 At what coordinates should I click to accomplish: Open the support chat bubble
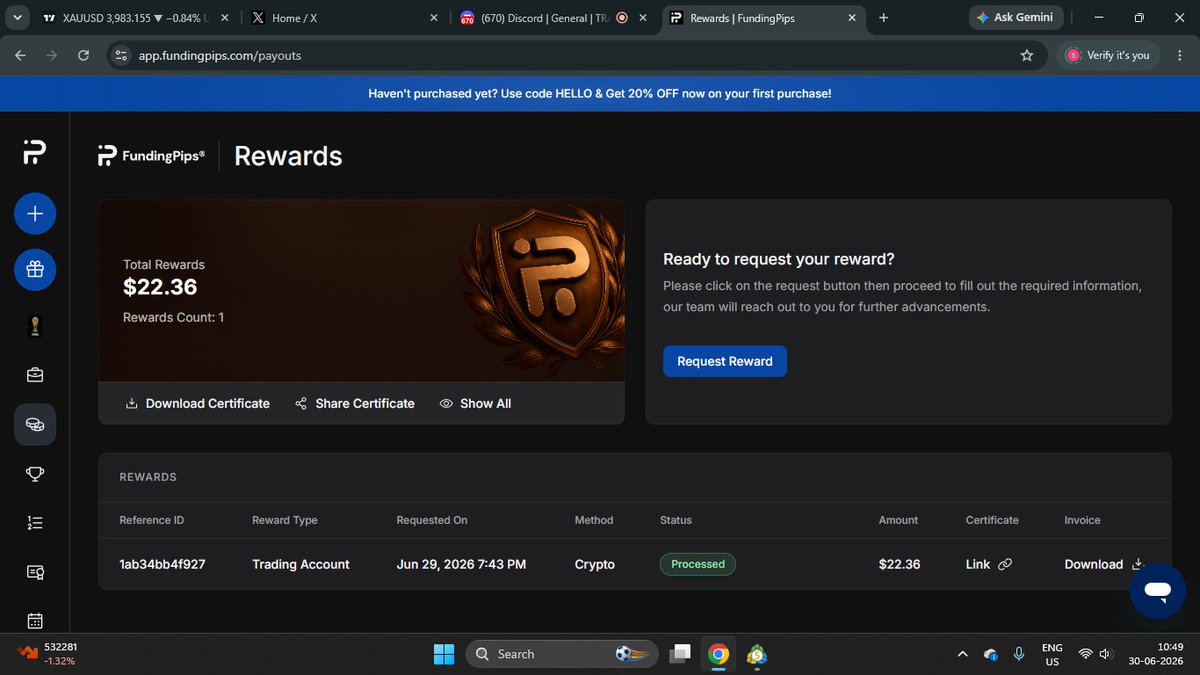(1157, 590)
